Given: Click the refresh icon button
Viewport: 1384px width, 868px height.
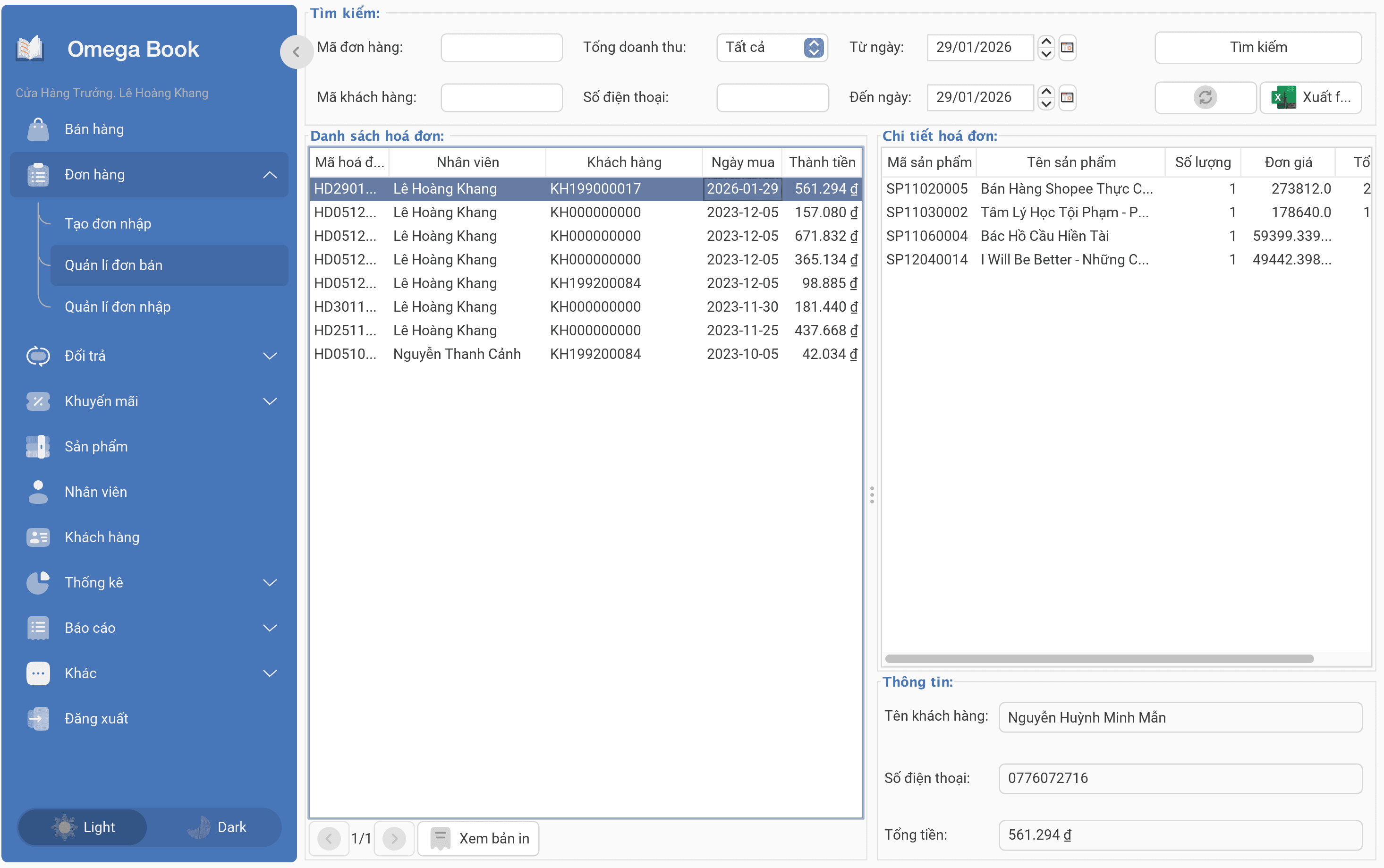Looking at the screenshot, I should tap(1205, 97).
